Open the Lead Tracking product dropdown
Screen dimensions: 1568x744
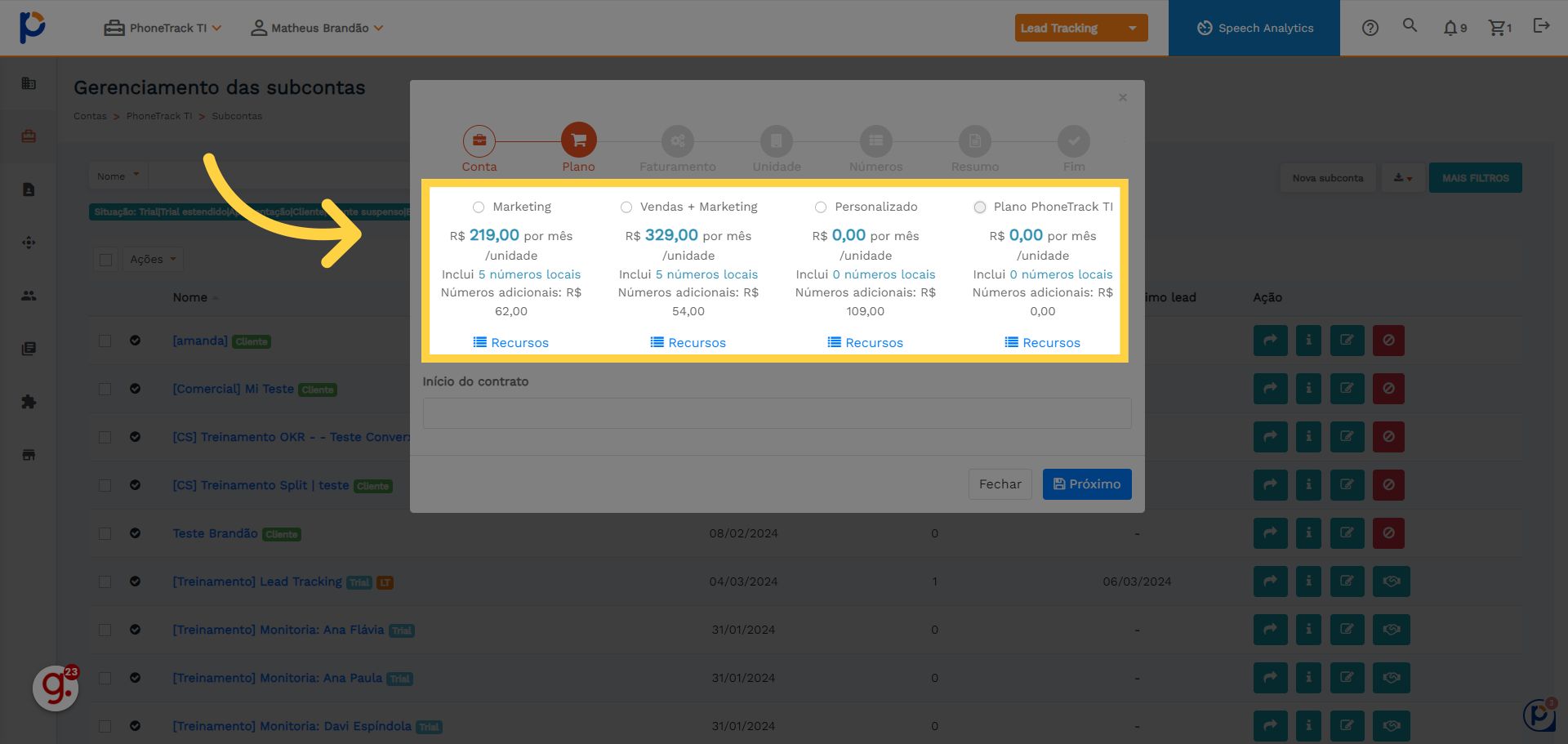pos(1081,28)
